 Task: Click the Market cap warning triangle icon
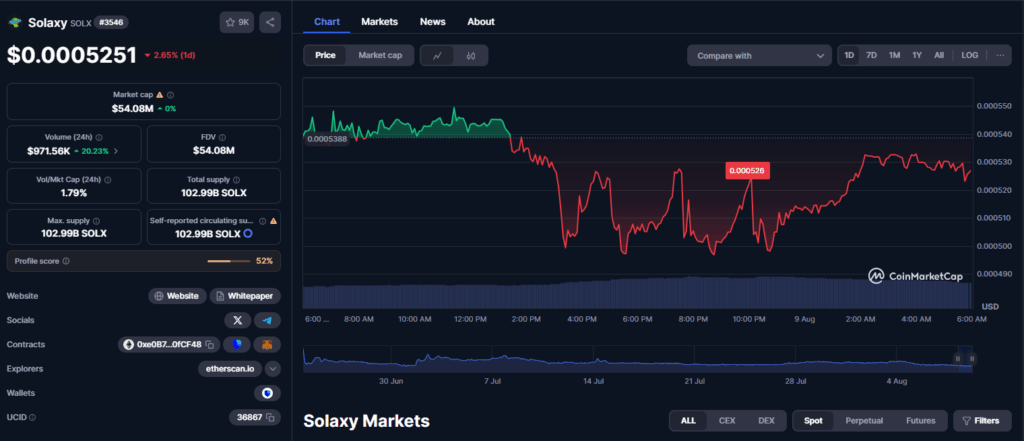[159, 95]
